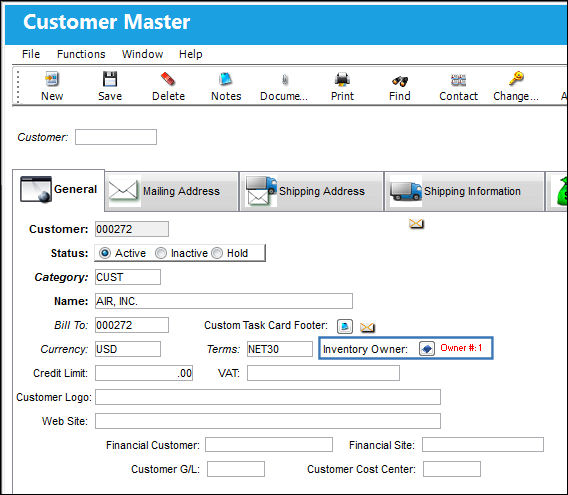This screenshot has height=495, width=568.
Task: Click envelope icon next to Task Card Footer
Action: pos(367,327)
